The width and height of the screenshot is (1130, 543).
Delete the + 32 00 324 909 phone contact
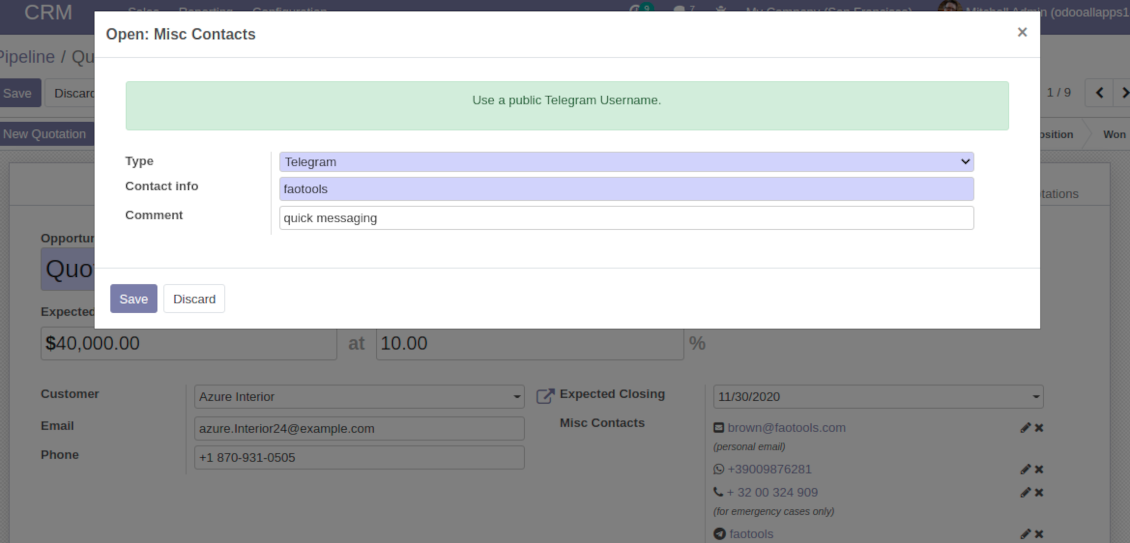point(1039,492)
